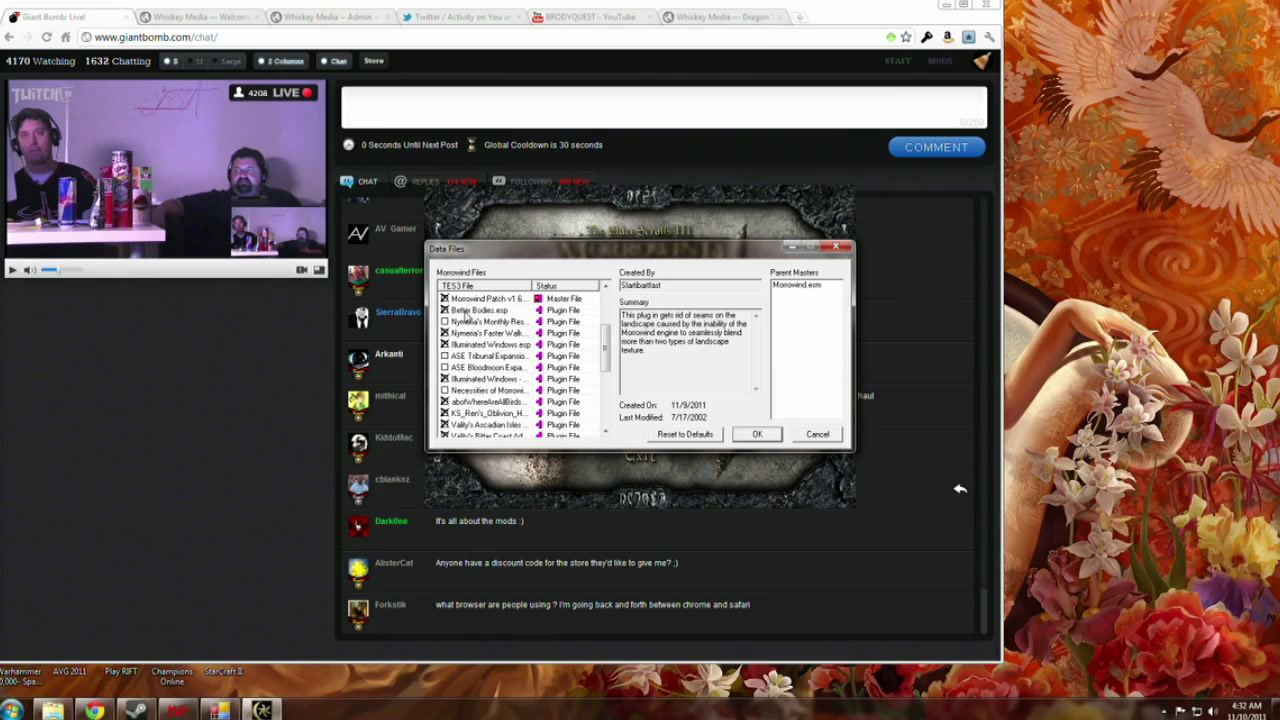Click the blue COMMENT button
1280x720 pixels.
tap(936, 147)
